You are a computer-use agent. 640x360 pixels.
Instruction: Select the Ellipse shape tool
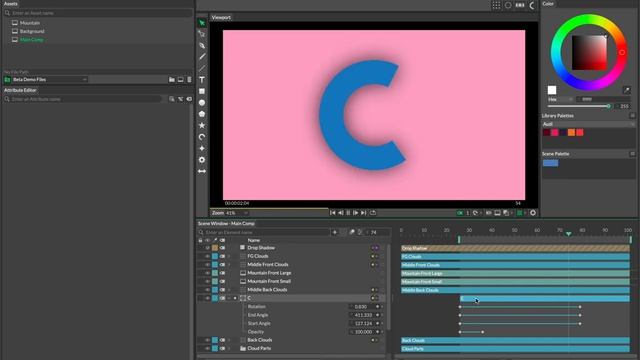[x=202, y=102]
